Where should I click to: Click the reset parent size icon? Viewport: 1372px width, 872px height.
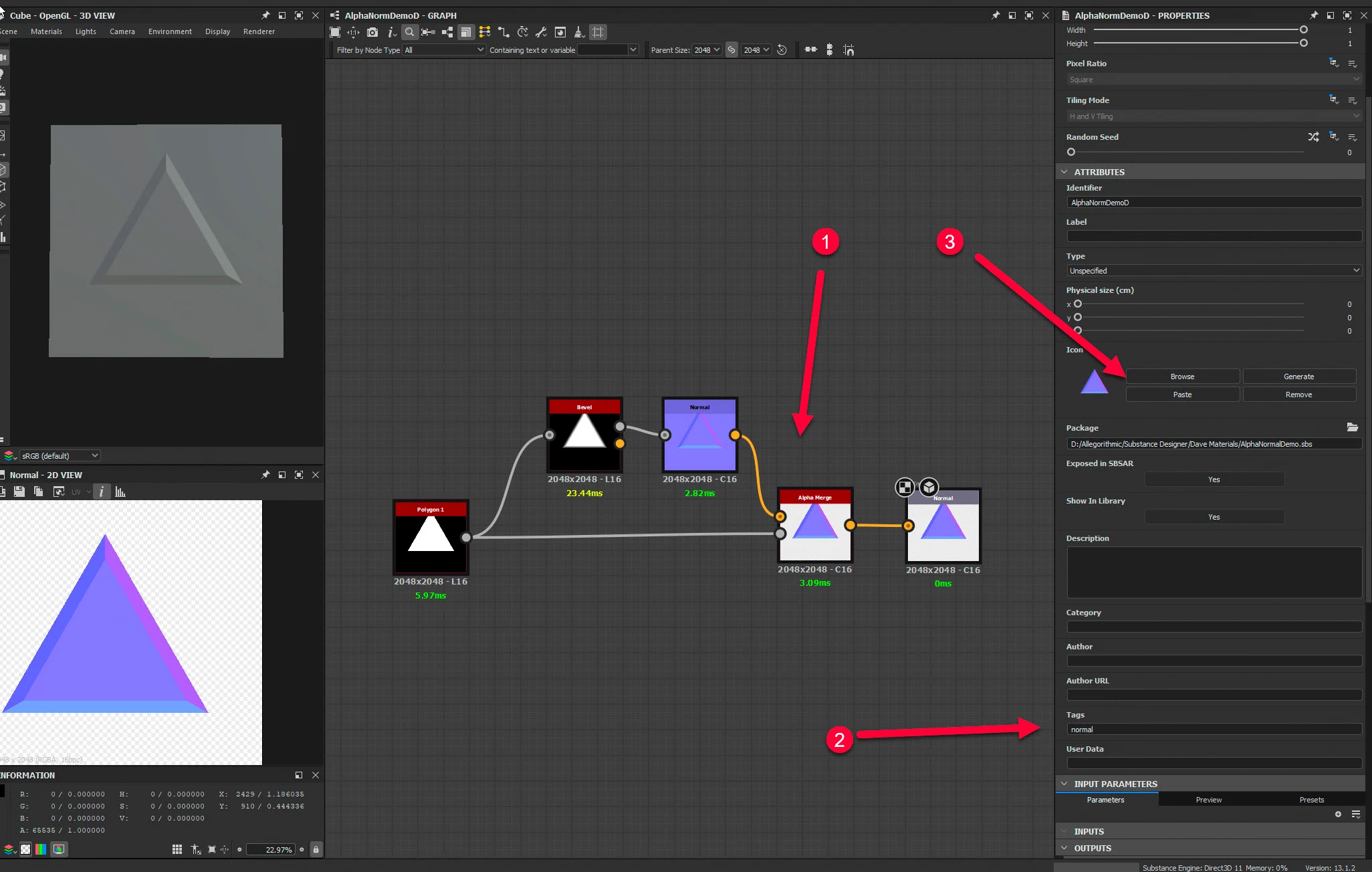point(782,50)
